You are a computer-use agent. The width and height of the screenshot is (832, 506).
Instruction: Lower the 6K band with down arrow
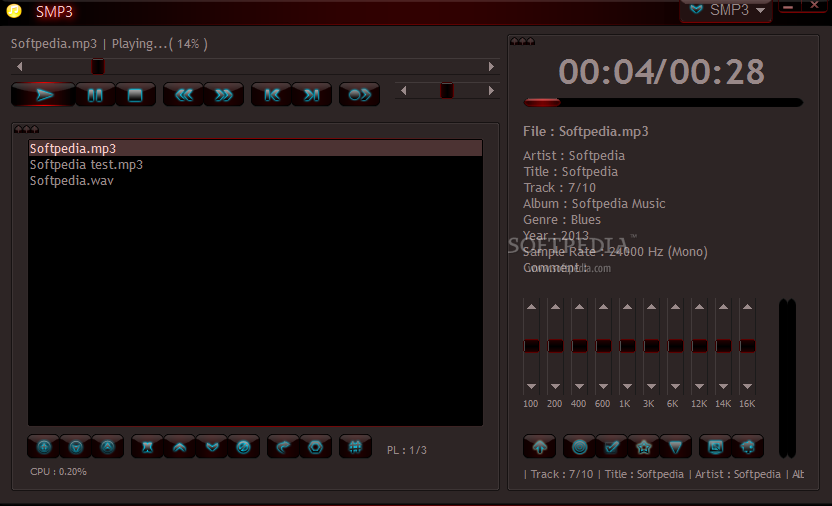tap(675, 387)
